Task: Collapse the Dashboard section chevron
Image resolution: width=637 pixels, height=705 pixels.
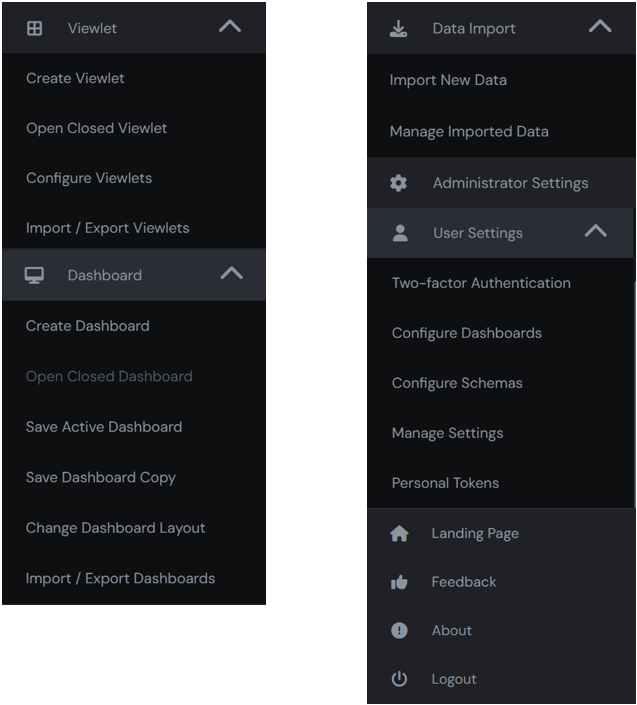Action: (232, 273)
